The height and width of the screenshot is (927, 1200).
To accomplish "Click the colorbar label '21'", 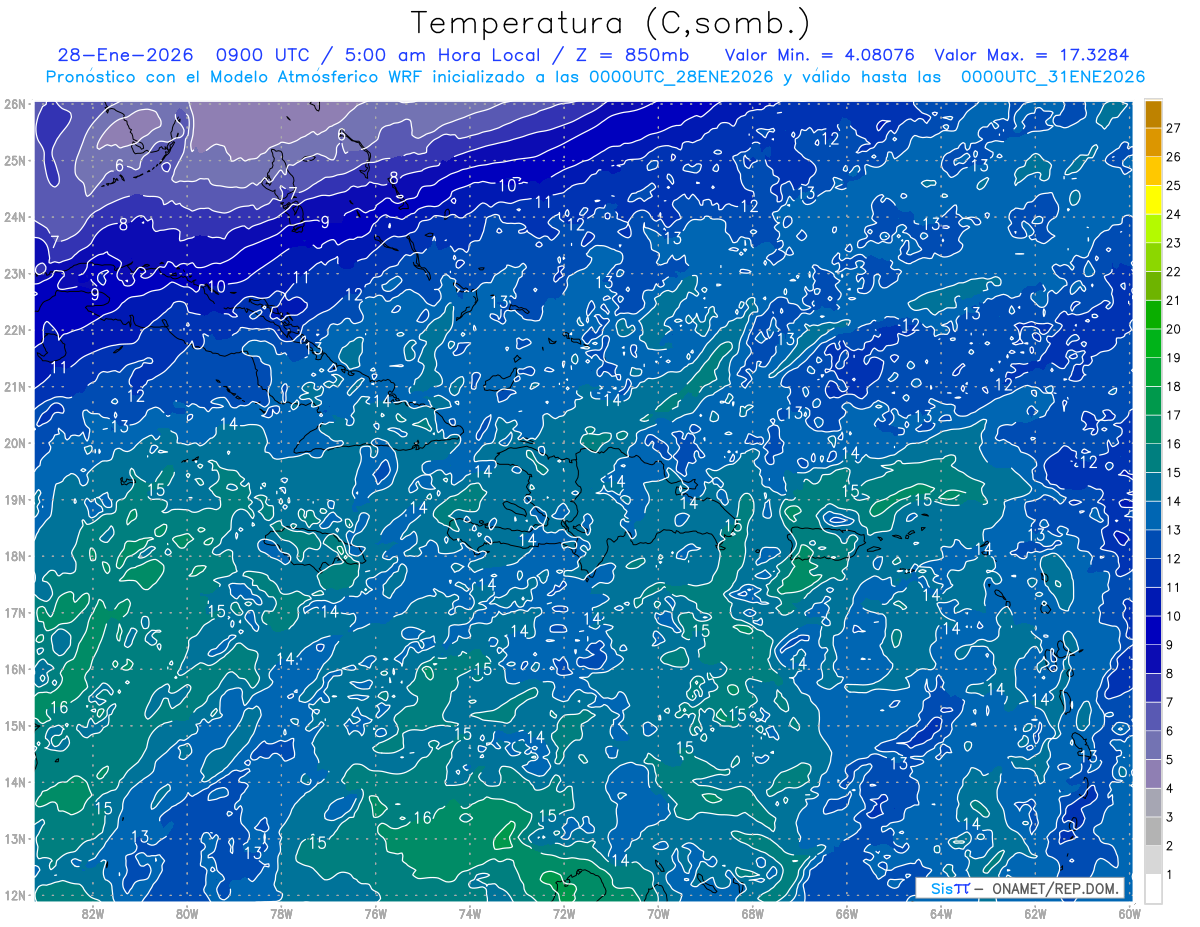I will [x=1173, y=300].
